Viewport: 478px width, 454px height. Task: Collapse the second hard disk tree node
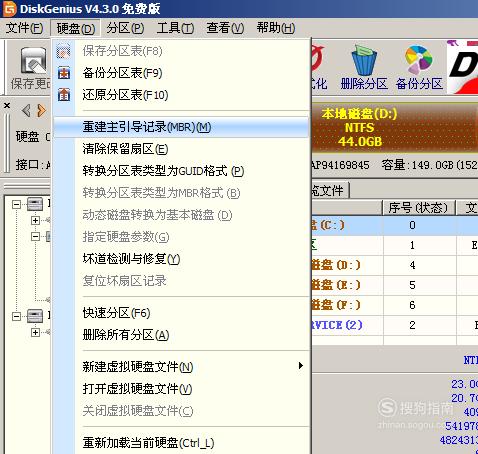click(x=16, y=316)
